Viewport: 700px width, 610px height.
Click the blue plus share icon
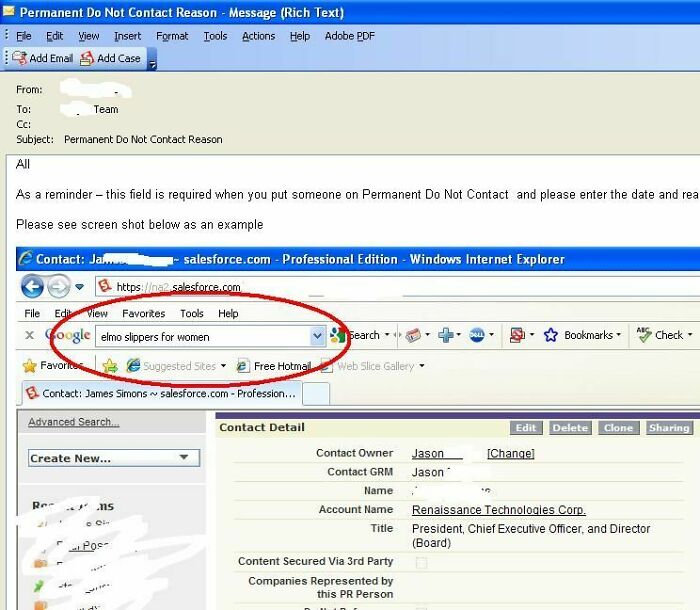coord(446,335)
